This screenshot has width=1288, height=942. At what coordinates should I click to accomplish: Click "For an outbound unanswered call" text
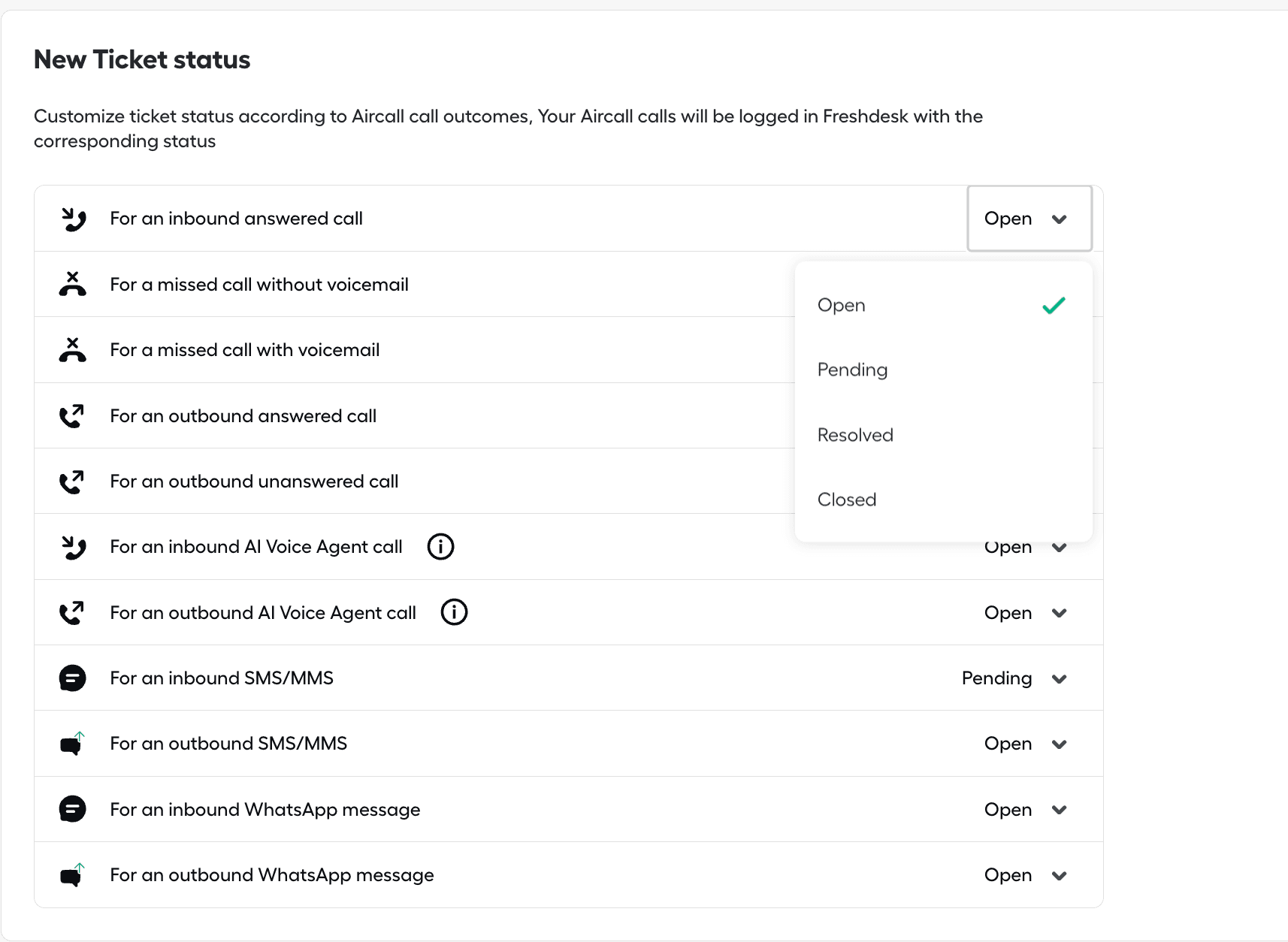pos(254,482)
